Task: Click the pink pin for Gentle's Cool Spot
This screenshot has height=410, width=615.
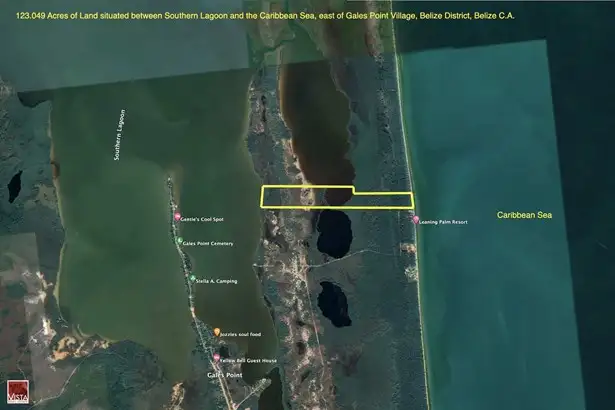Action: click(x=177, y=217)
